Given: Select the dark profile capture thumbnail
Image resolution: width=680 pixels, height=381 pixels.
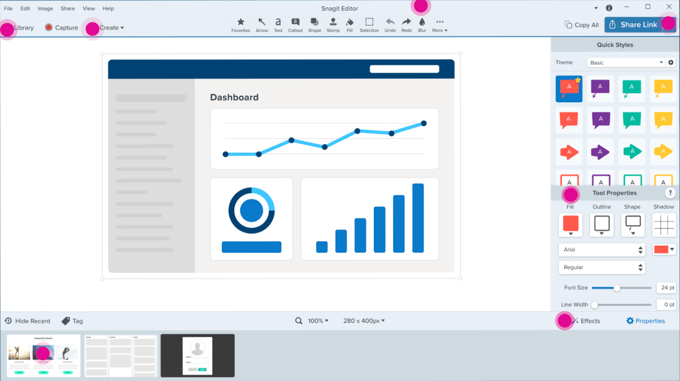Looking at the screenshot, I should click(x=198, y=355).
